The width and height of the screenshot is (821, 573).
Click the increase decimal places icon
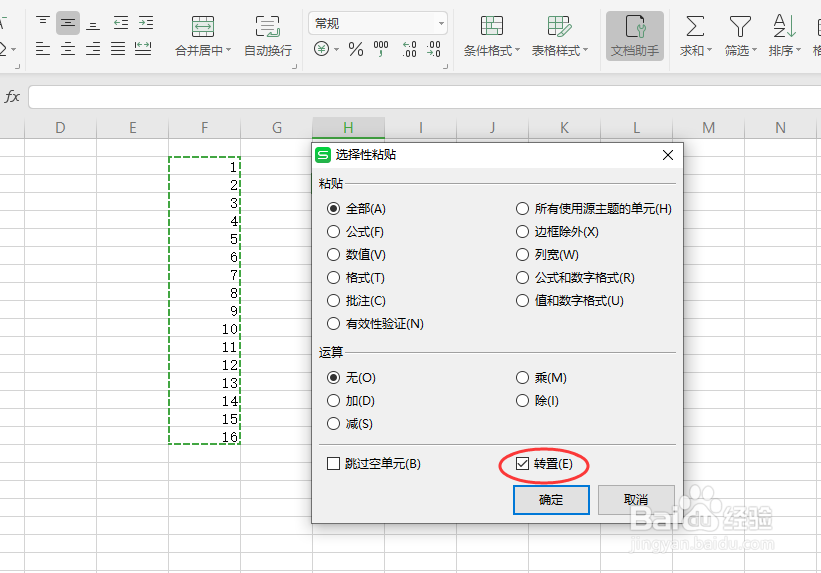(x=409, y=49)
